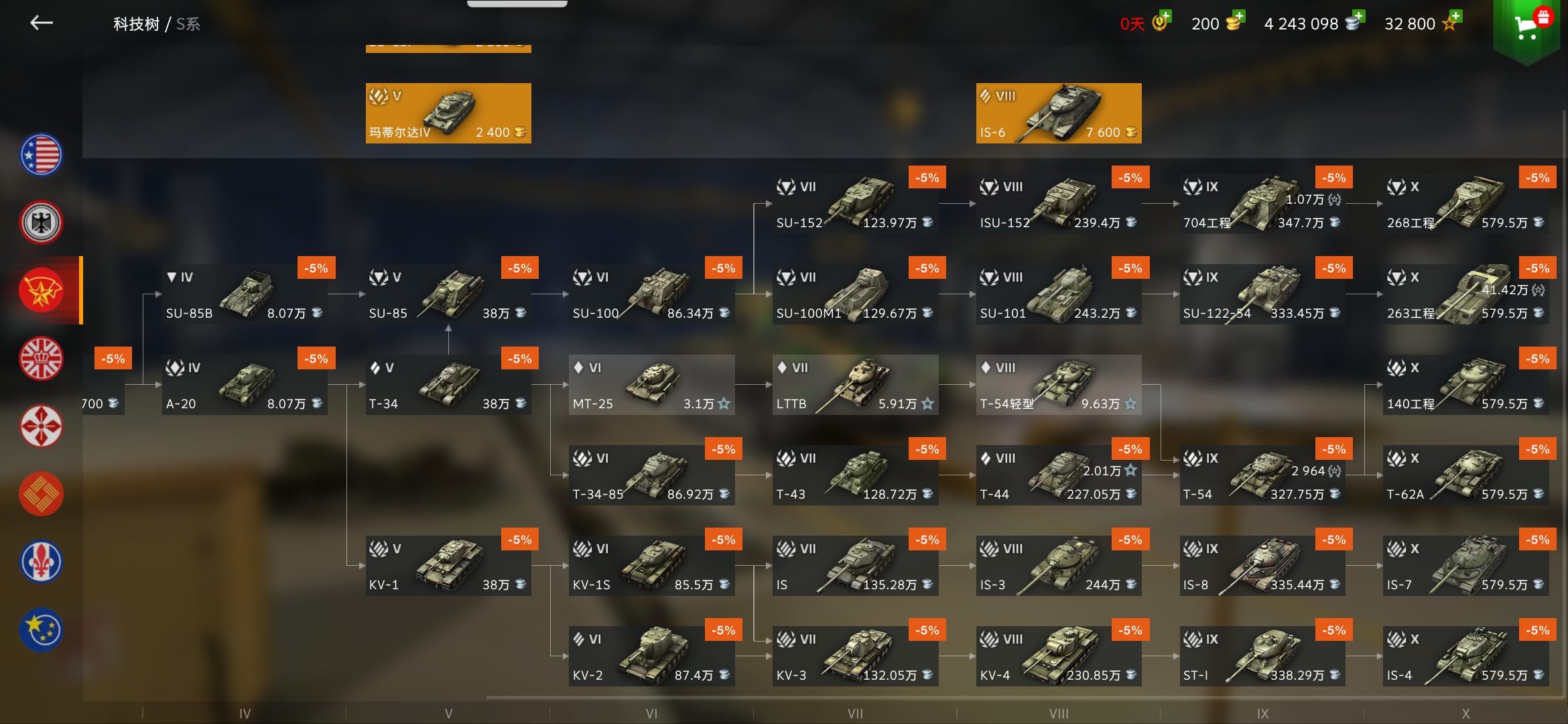The image size is (1568, 724).
Task: Select the Japan nation emblem icon
Action: pyautogui.click(x=42, y=426)
